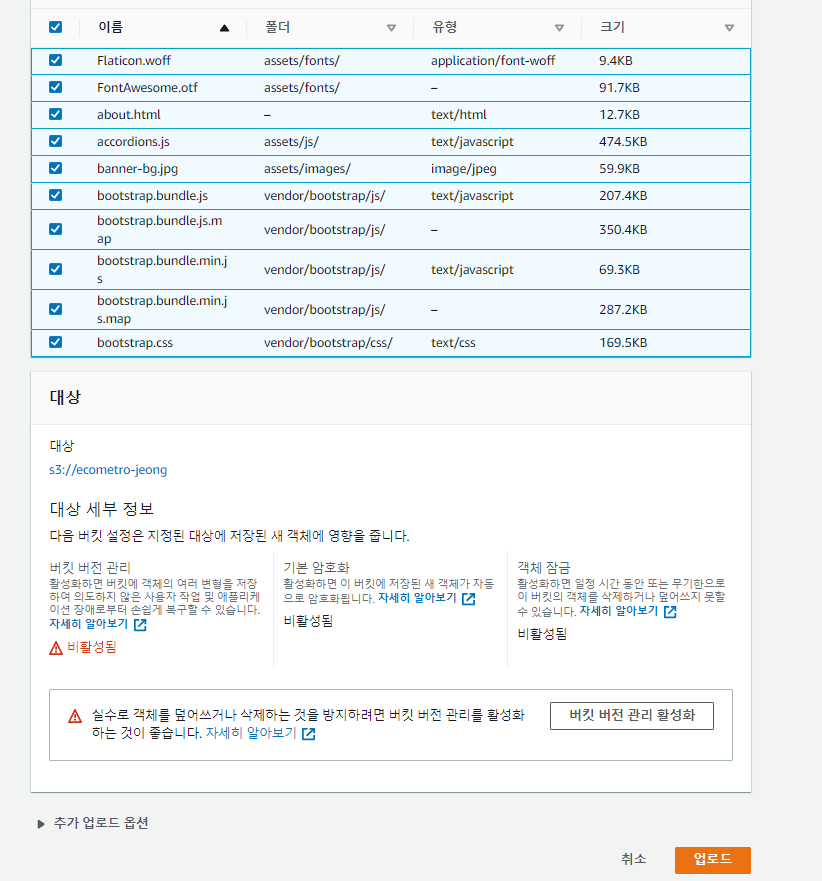
Task: Click the image/jpeg type cell
Action: pyautogui.click(x=464, y=169)
